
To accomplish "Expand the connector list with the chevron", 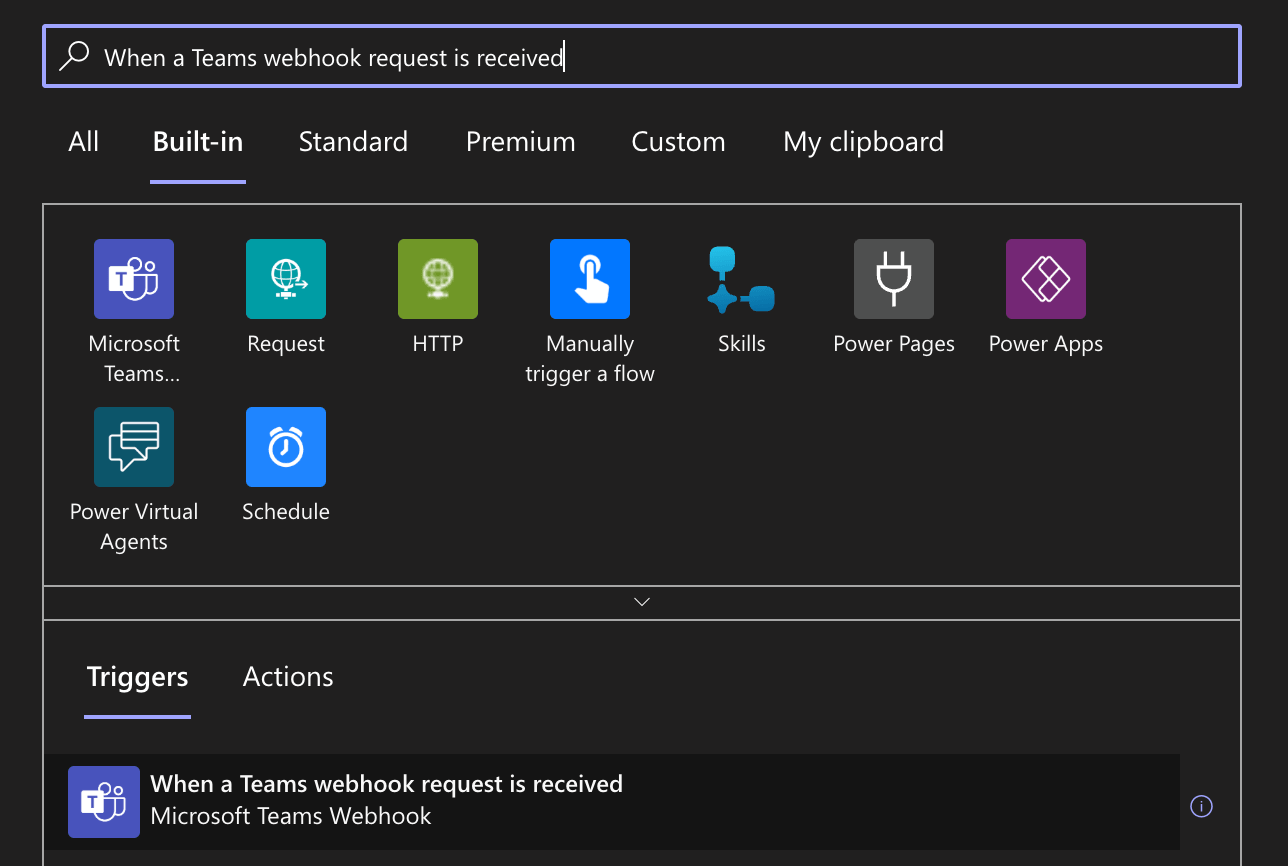I will click(641, 601).
